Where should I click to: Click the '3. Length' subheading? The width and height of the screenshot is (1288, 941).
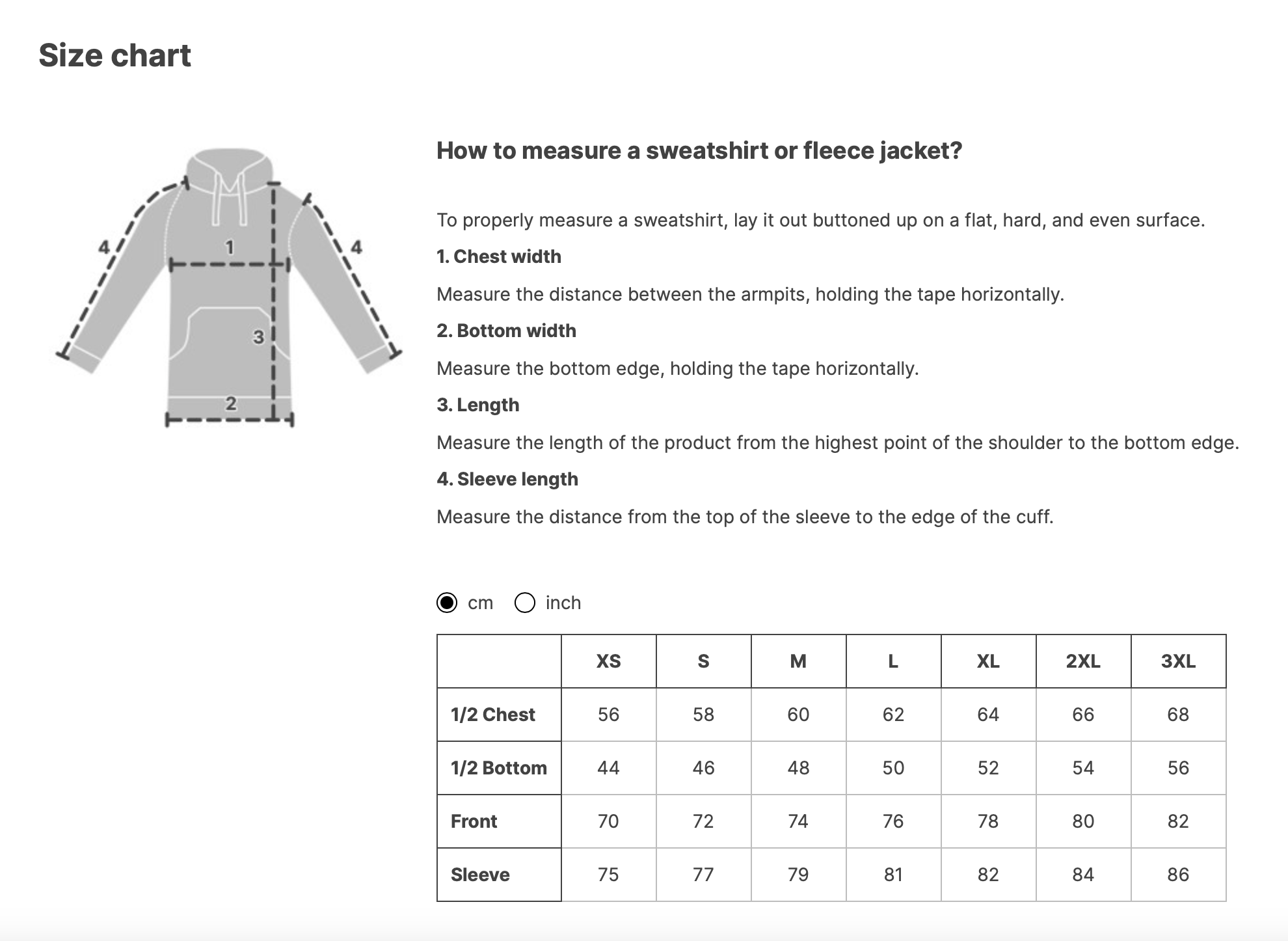click(478, 405)
